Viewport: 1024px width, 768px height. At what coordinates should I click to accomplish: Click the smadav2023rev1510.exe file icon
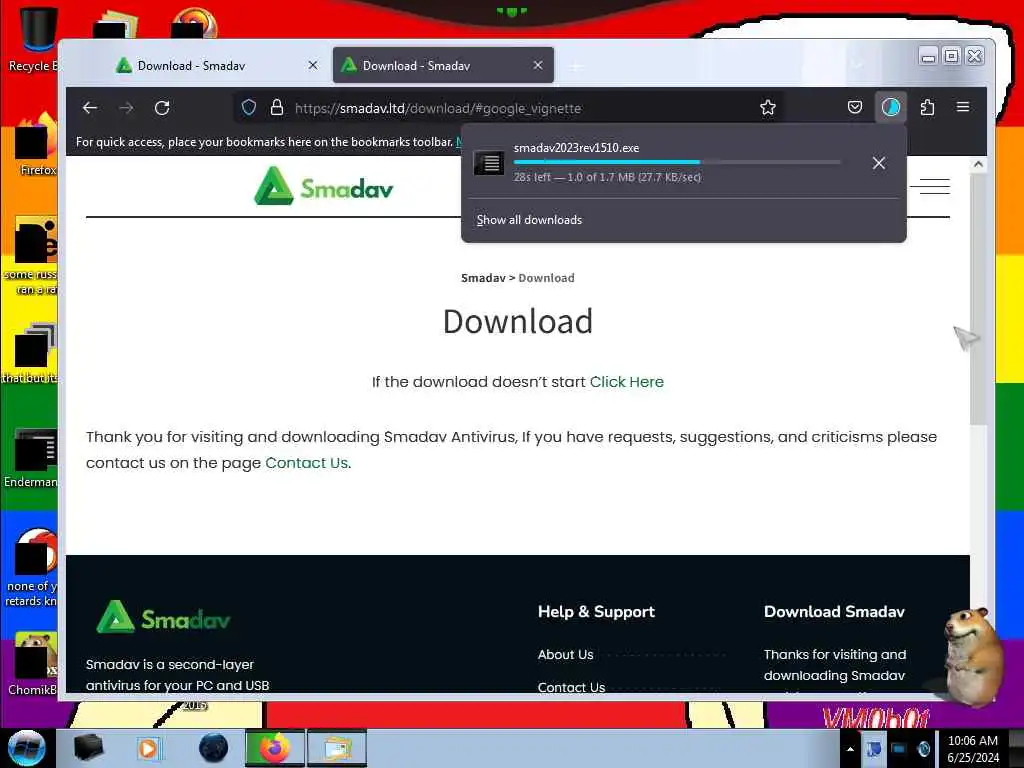(488, 163)
